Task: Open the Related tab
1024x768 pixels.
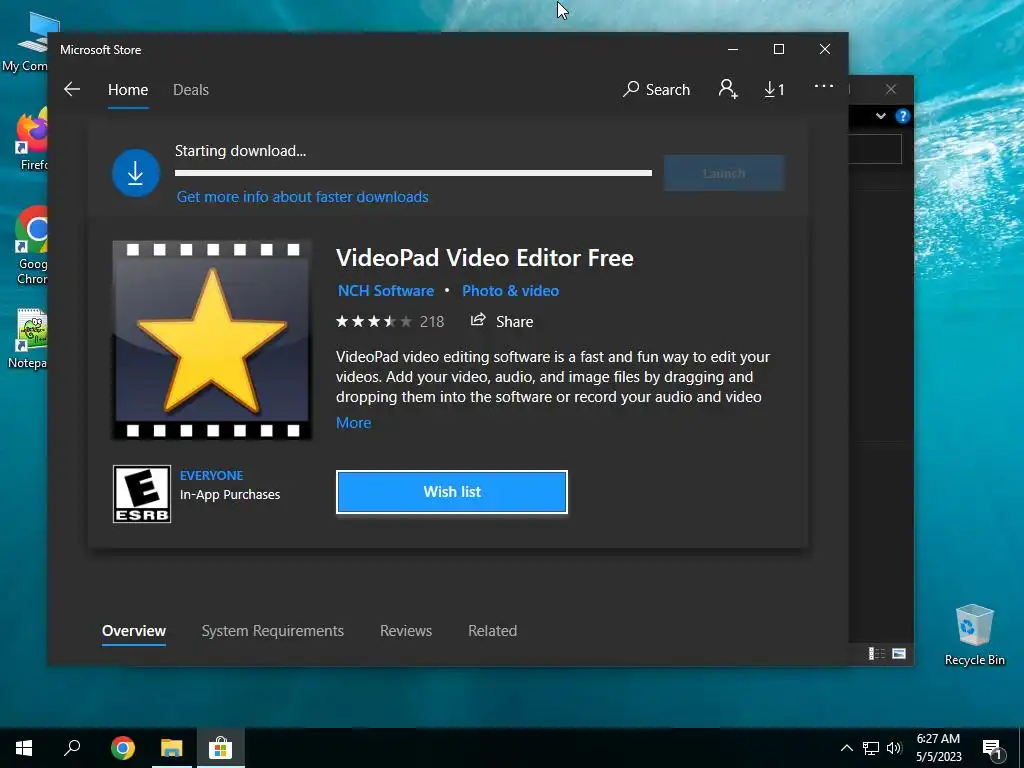Action: [492, 631]
